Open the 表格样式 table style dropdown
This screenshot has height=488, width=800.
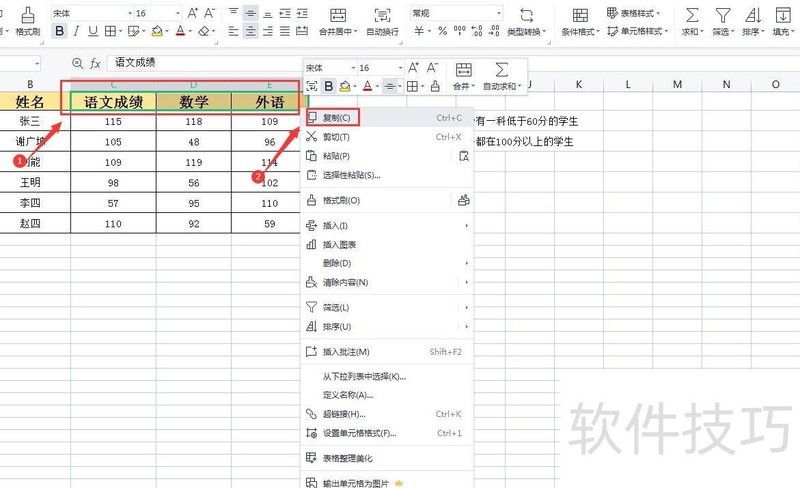(633, 13)
